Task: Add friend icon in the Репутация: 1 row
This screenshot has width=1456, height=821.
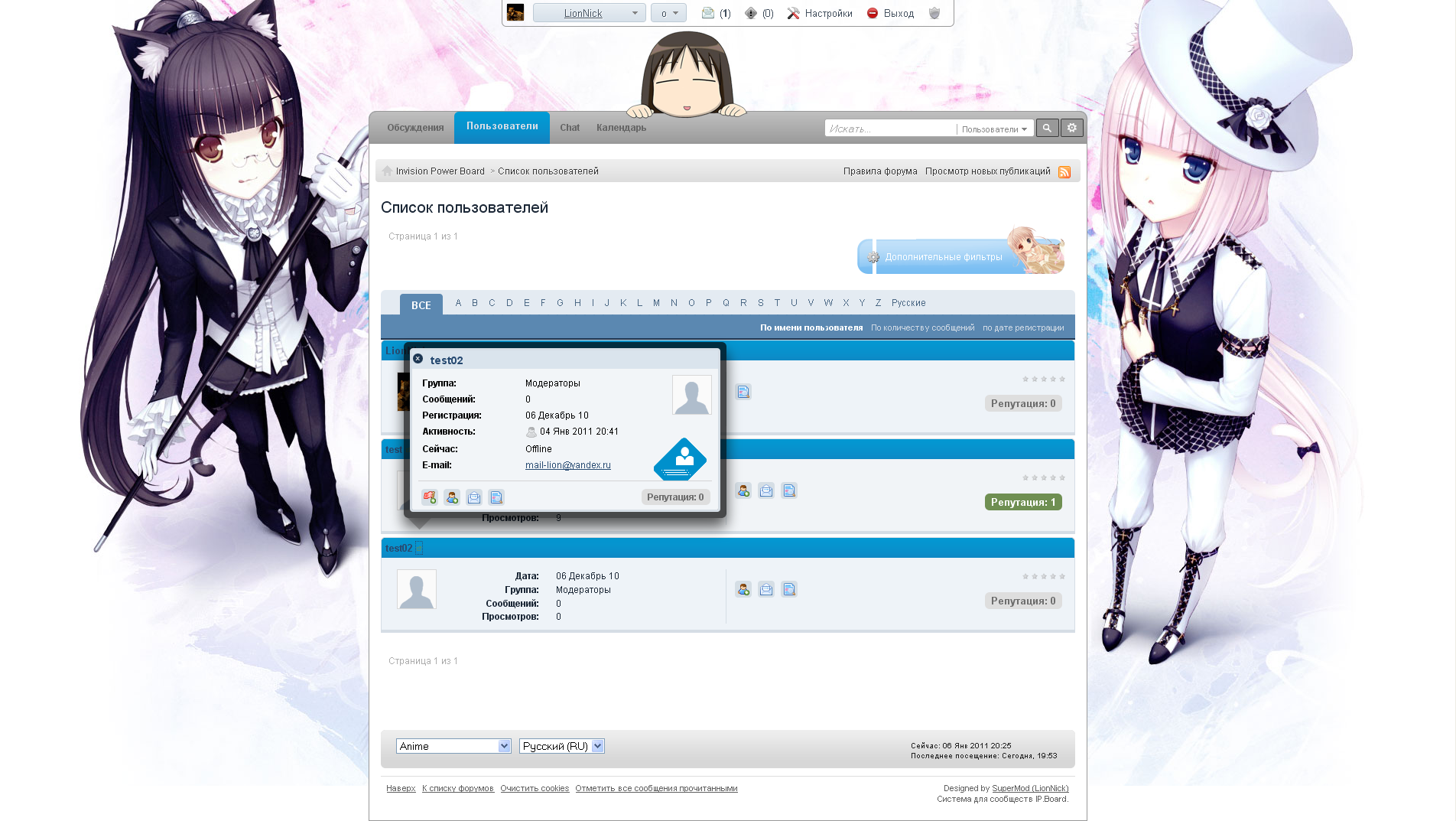Action: click(x=743, y=490)
